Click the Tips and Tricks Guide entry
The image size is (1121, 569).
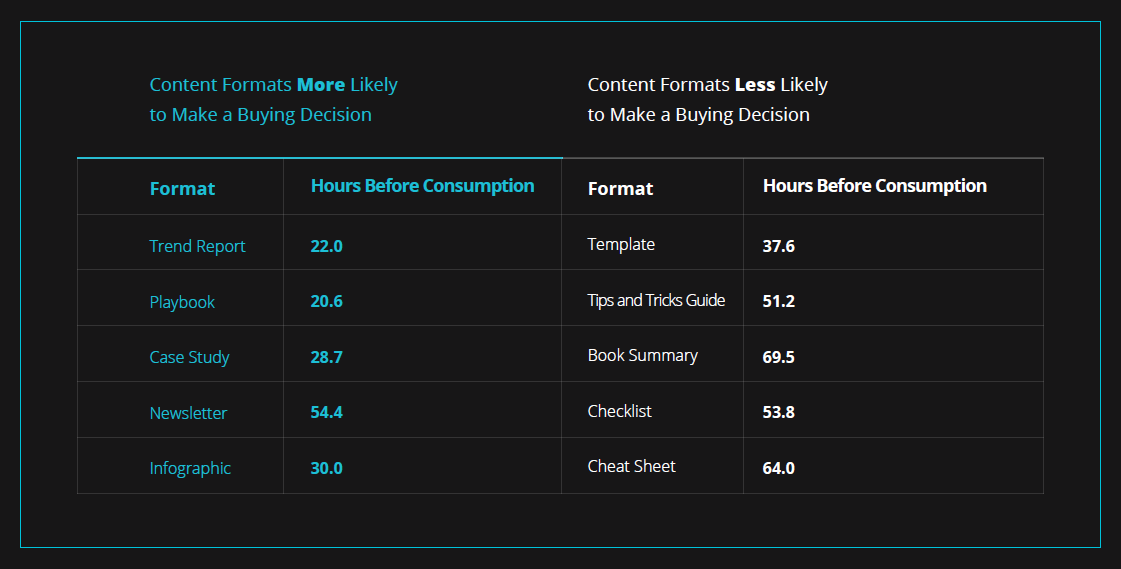point(656,300)
